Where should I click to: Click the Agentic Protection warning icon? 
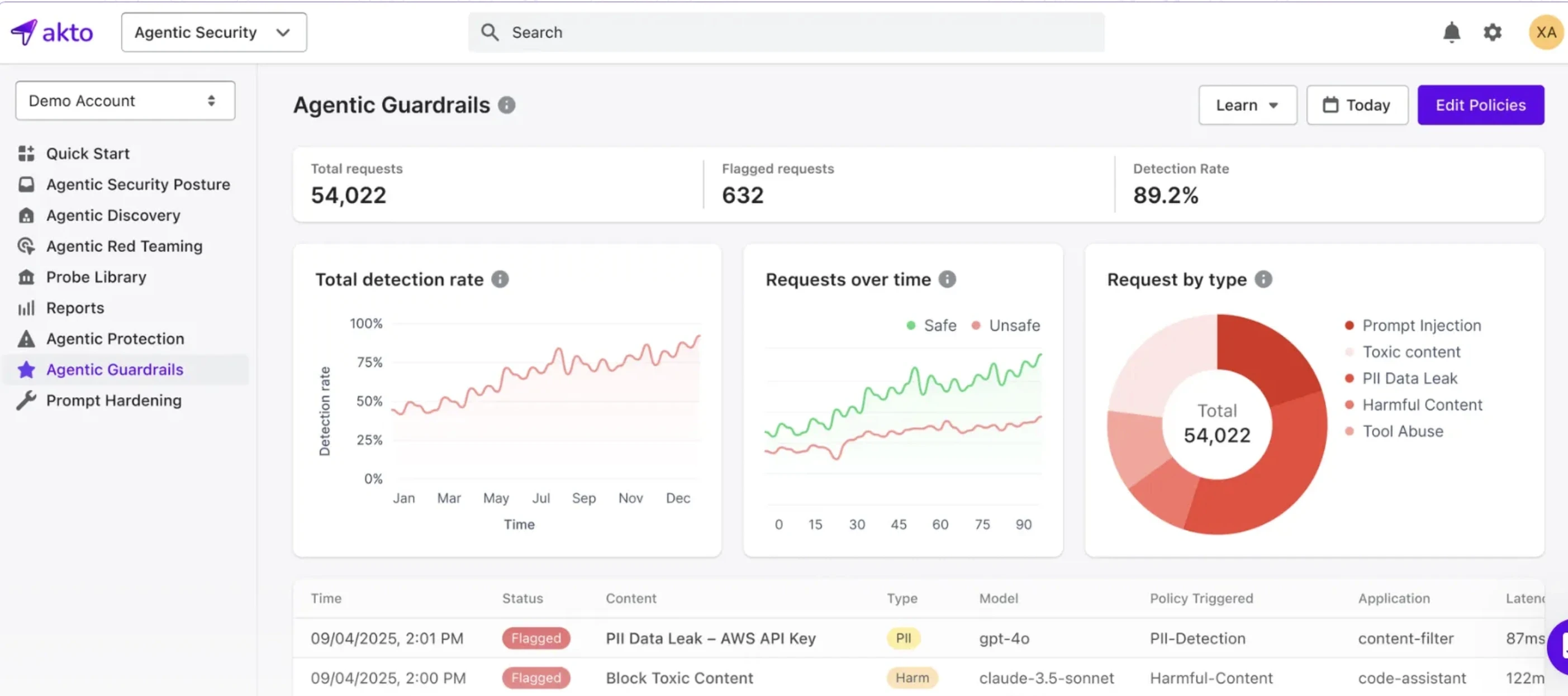point(26,339)
